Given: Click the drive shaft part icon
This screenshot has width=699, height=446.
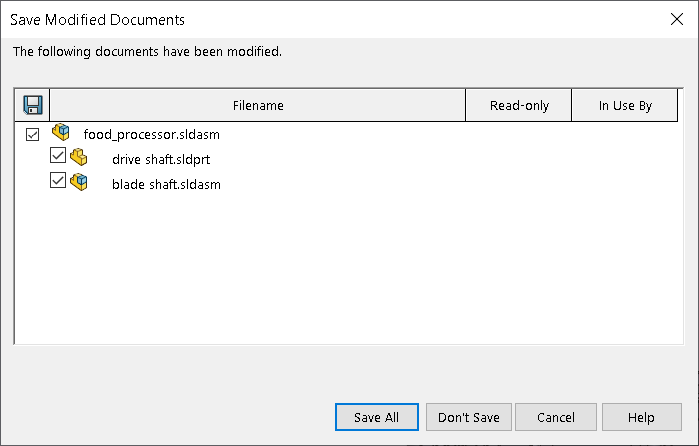Looking at the screenshot, I should click(x=78, y=157).
